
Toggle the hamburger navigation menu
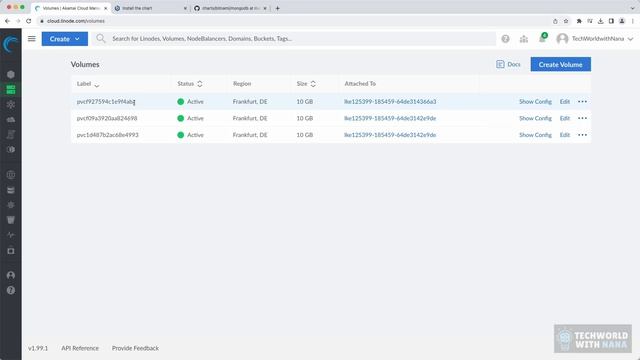tap(31, 39)
